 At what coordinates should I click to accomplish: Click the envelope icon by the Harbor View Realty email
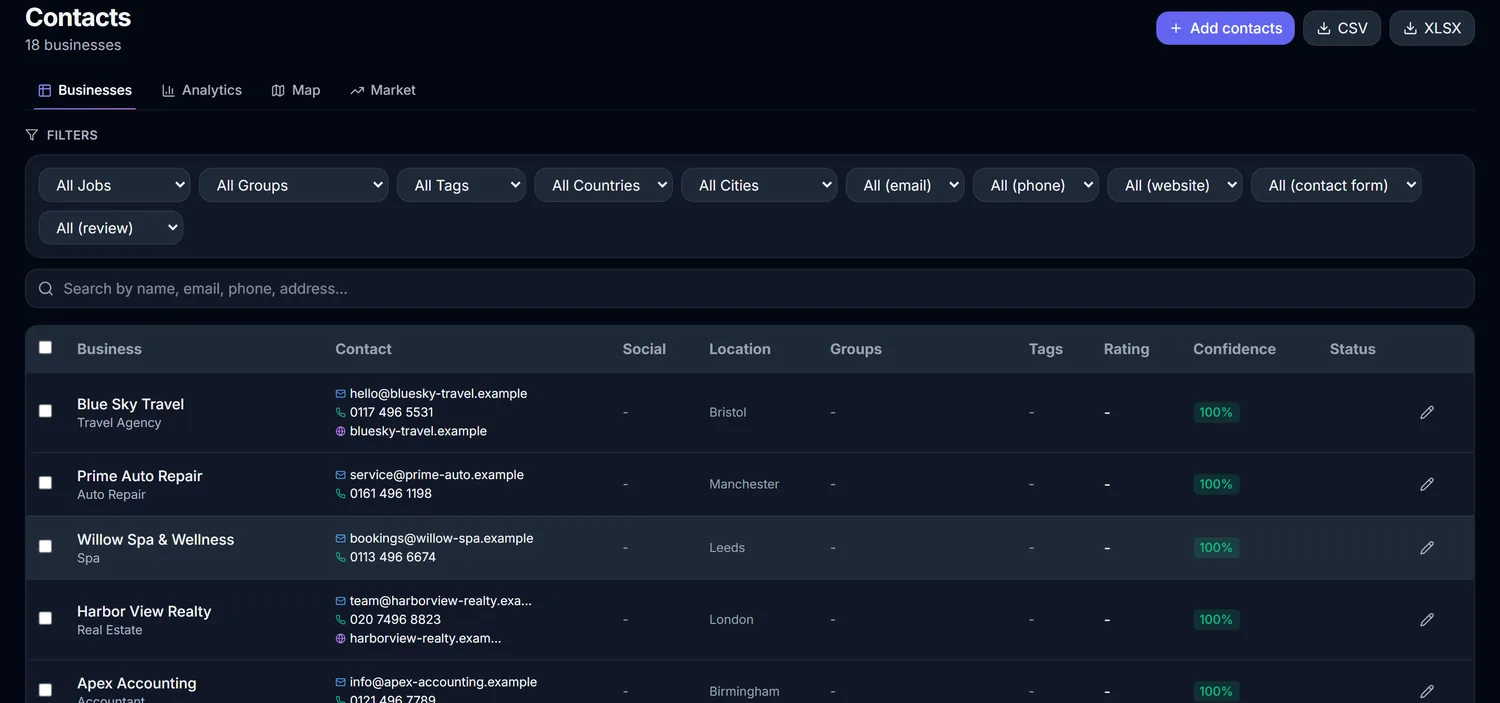pos(341,601)
